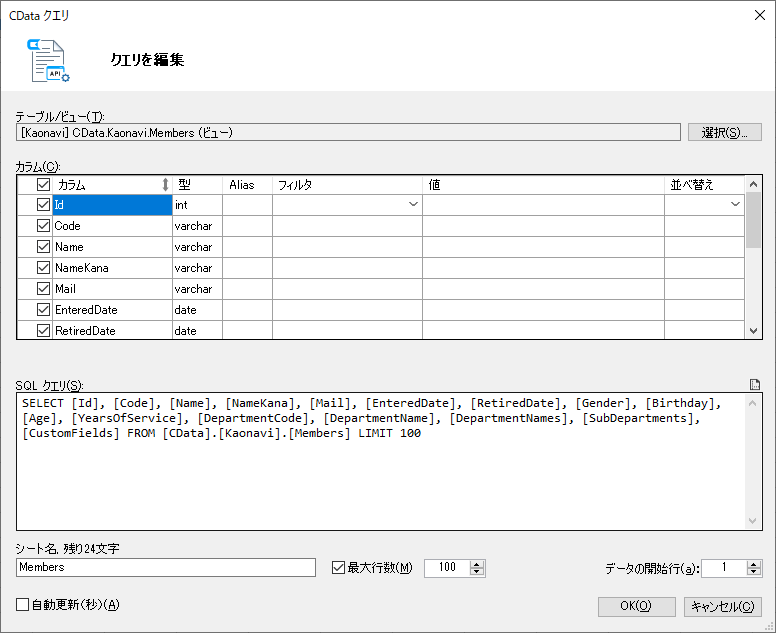Confirm with the OK(O) button

click(x=636, y=606)
